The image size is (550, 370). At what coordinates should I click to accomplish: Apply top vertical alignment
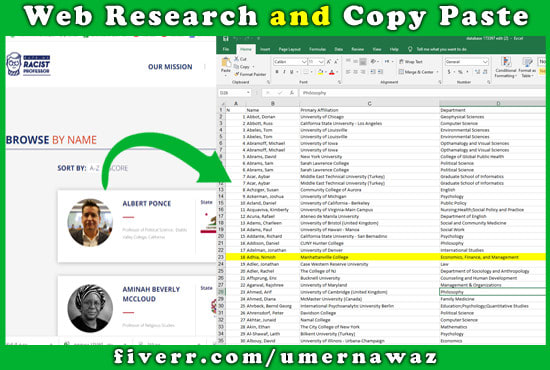[348, 61]
